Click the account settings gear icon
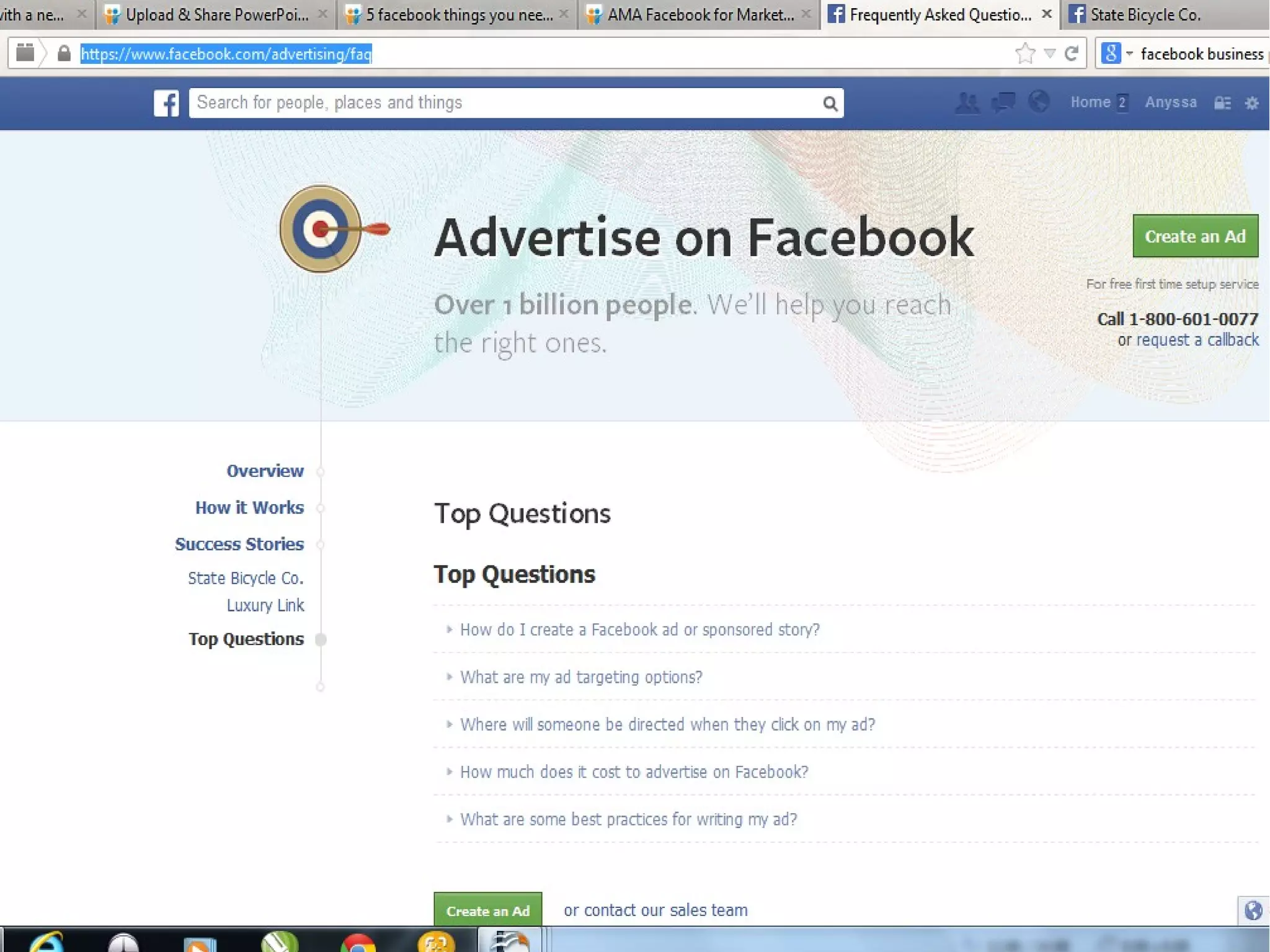This screenshot has width=1270, height=952. 1251,103
